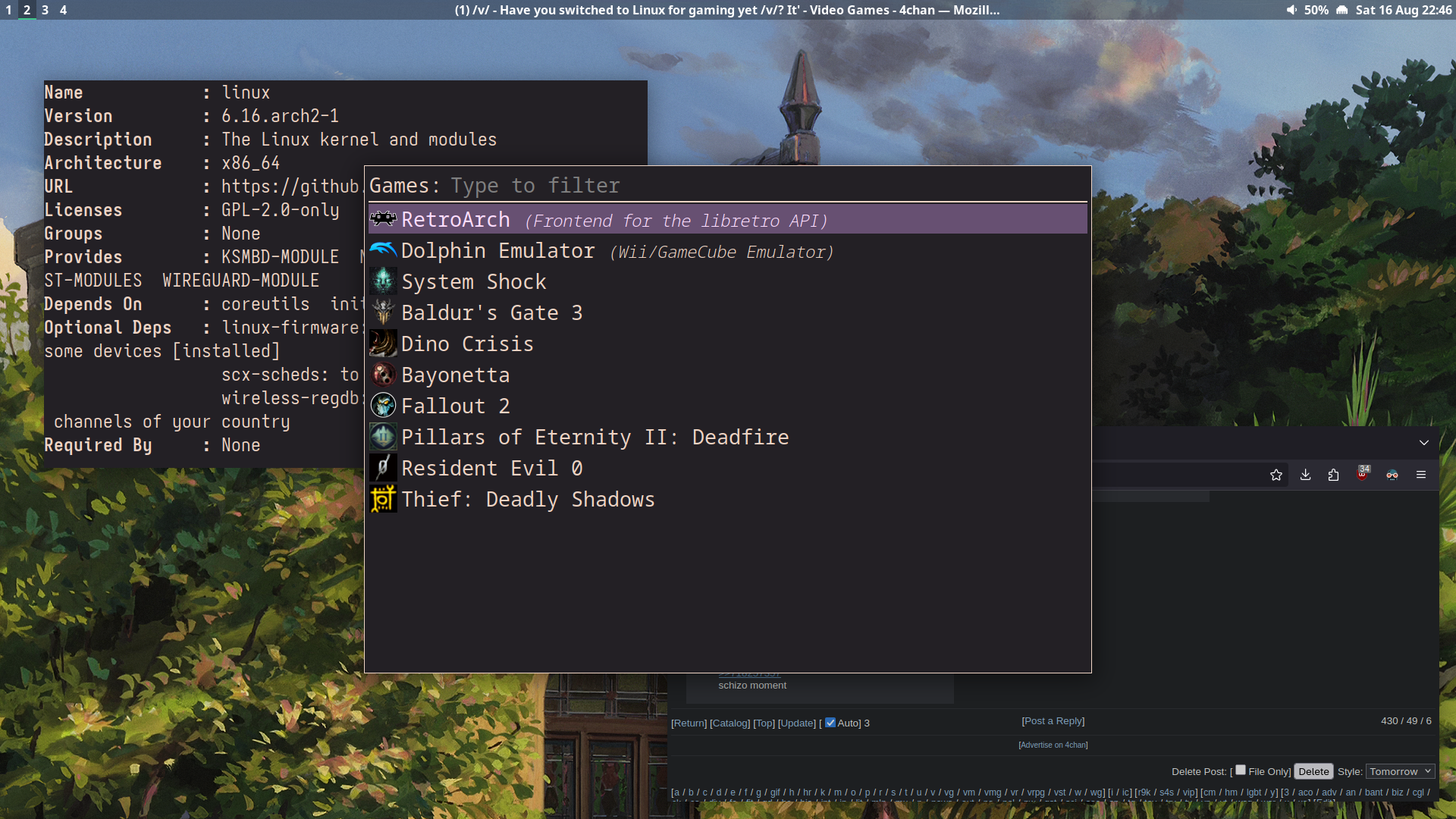Select Baldur's Gate 3 in launcher list
The height and width of the screenshot is (819, 1456).
tap(491, 312)
